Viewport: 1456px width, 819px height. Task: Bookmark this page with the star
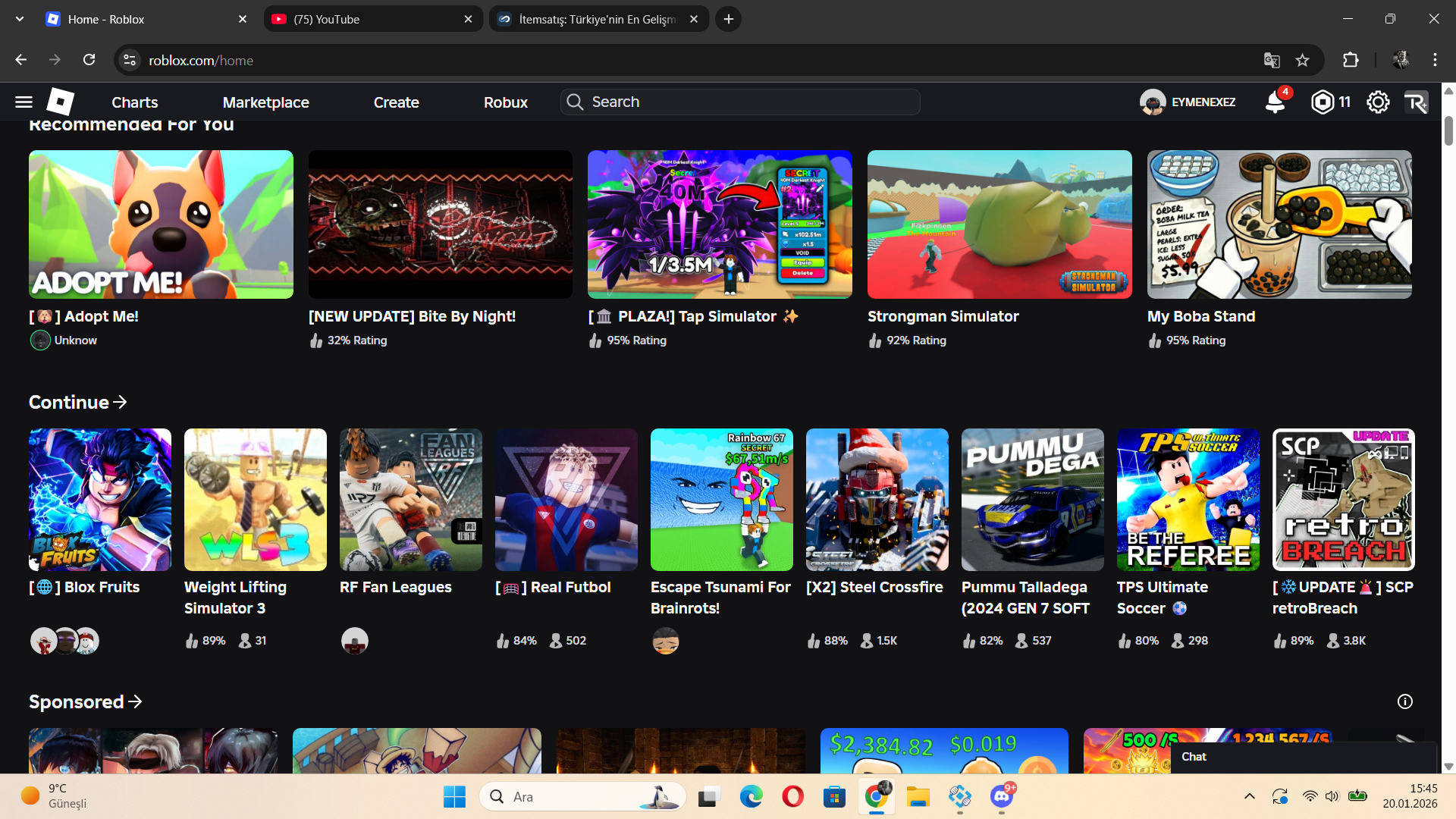1302,60
